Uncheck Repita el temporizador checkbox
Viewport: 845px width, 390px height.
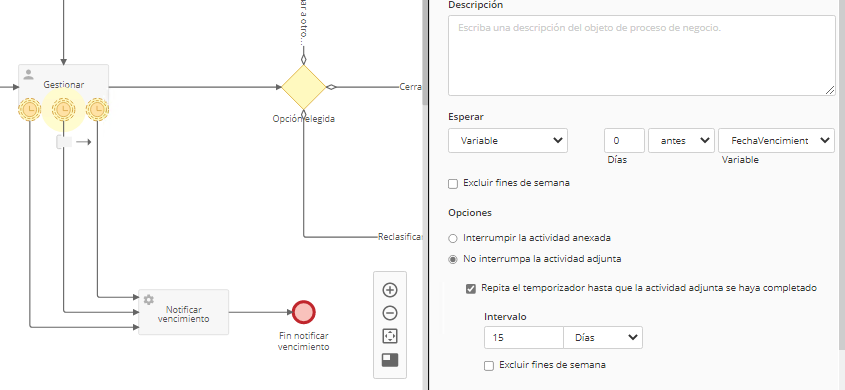click(x=471, y=289)
